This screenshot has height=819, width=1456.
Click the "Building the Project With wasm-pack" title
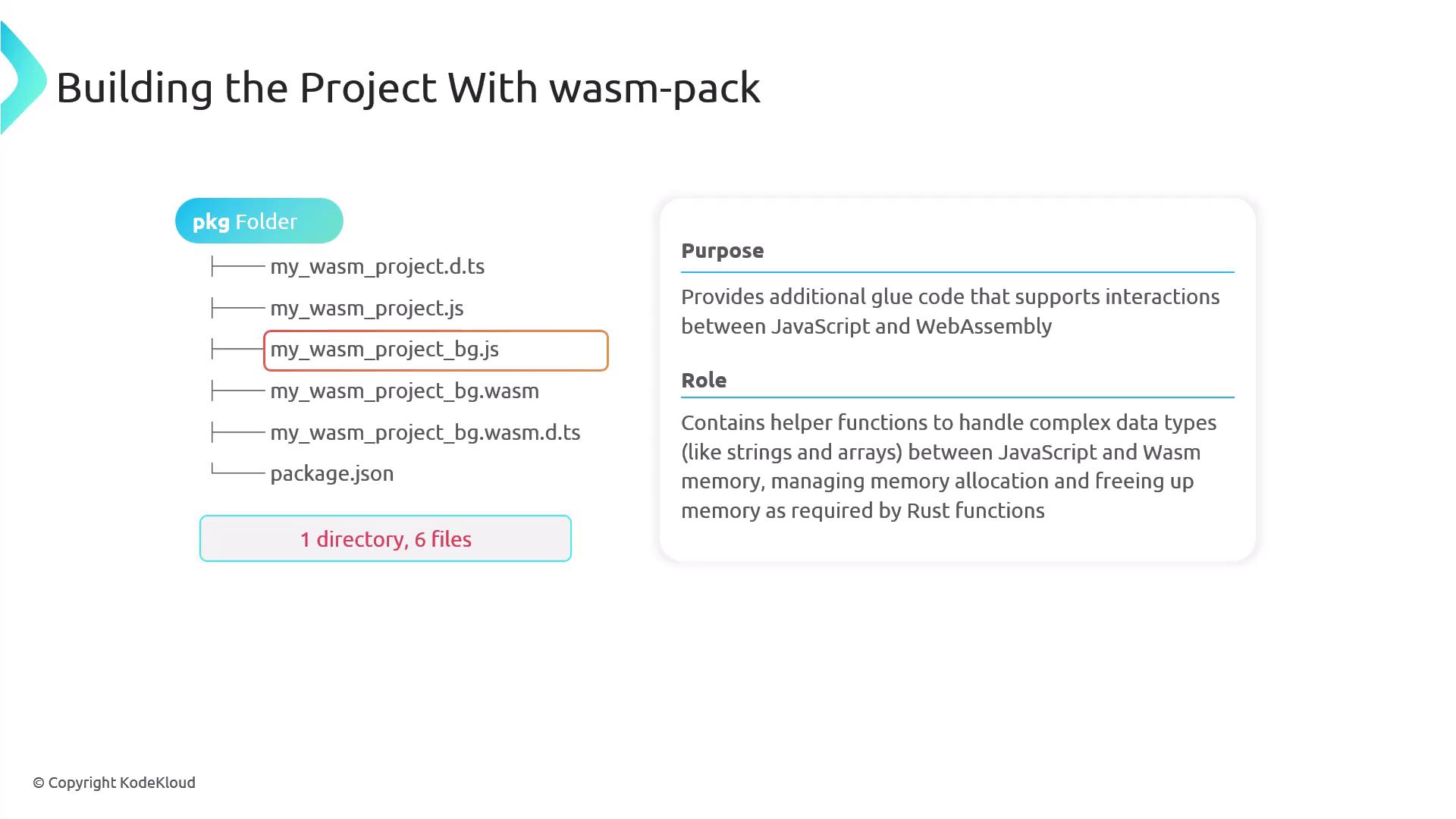point(408,87)
